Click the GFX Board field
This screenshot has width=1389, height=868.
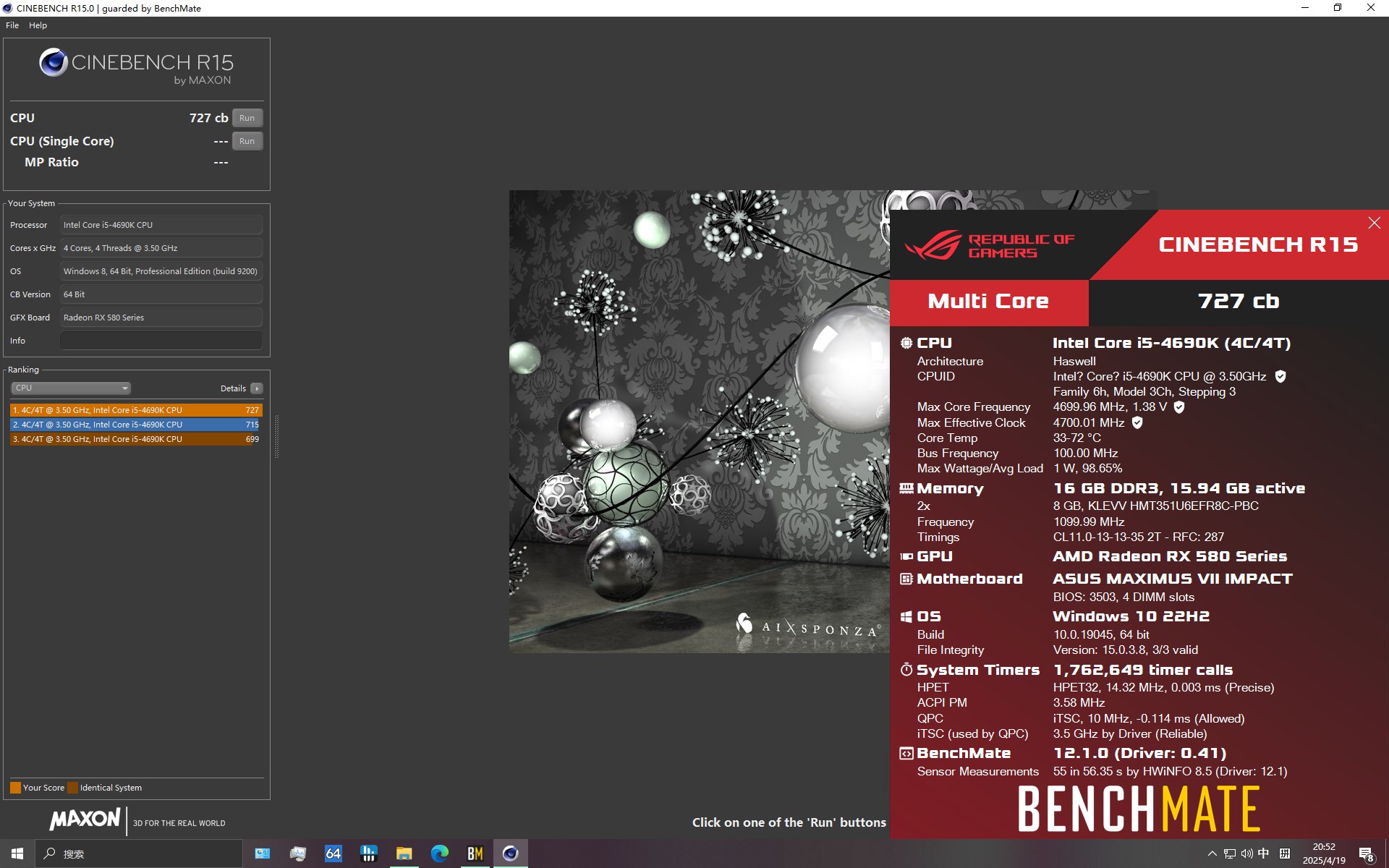pyautogui.click(x=161, y=318)
